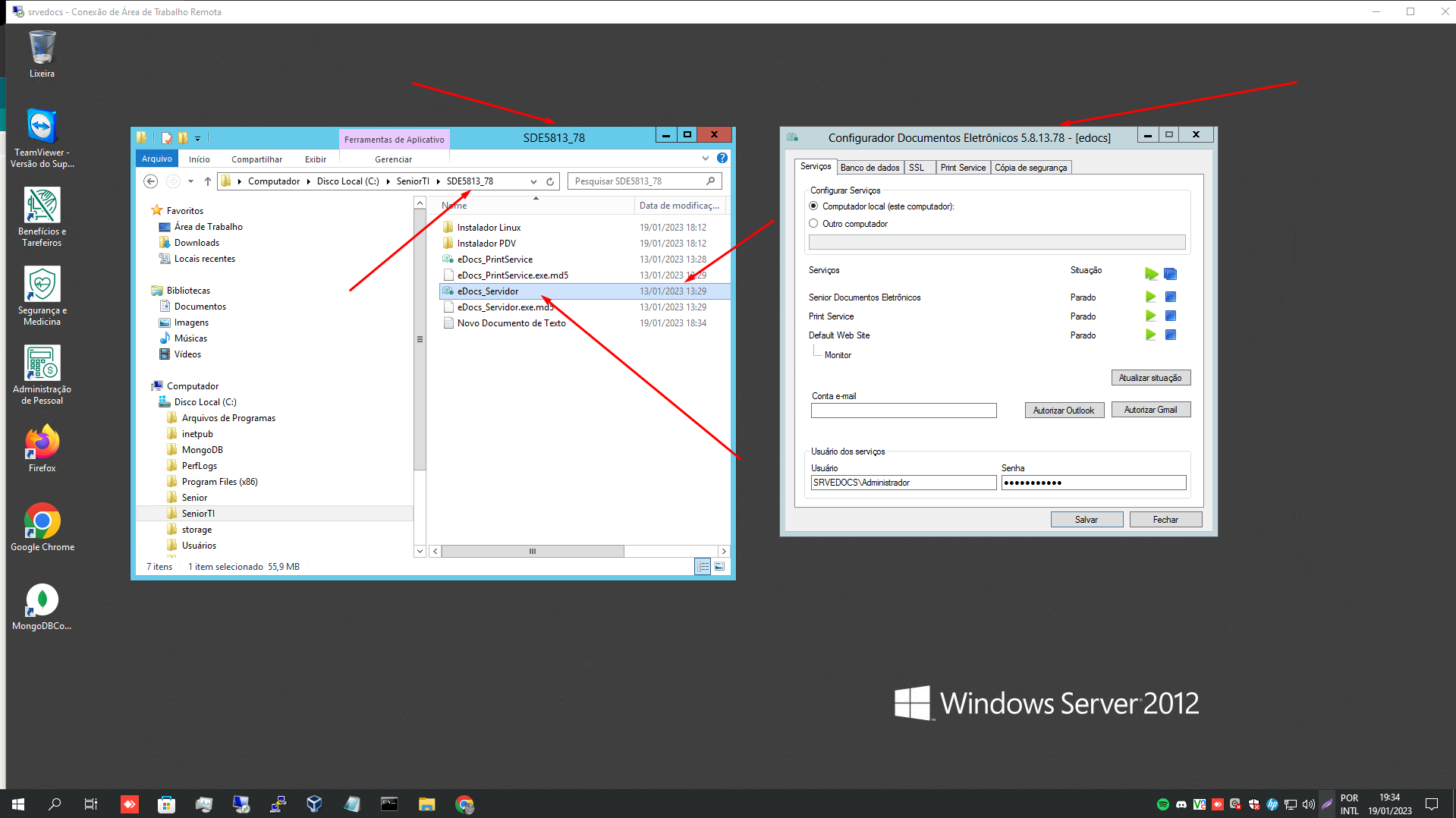Sort by Data de modificação column header

(679, 206)
